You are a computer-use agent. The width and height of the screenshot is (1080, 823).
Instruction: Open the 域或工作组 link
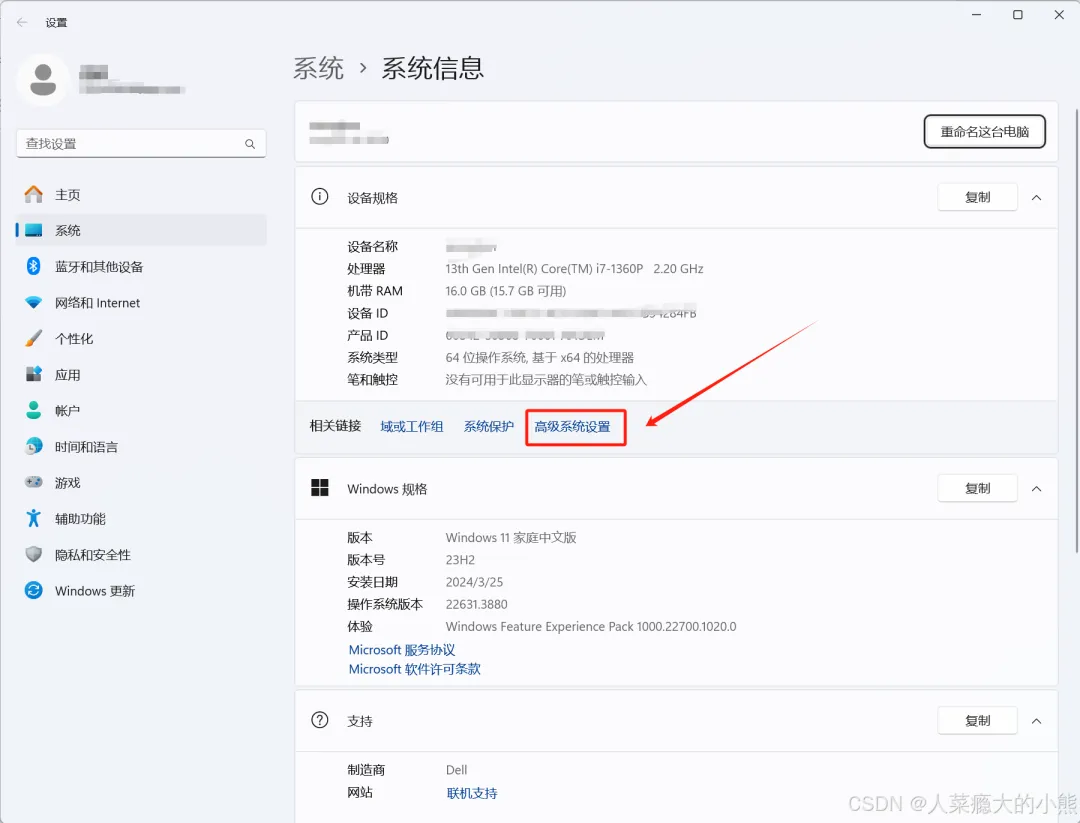click(412, 426)
